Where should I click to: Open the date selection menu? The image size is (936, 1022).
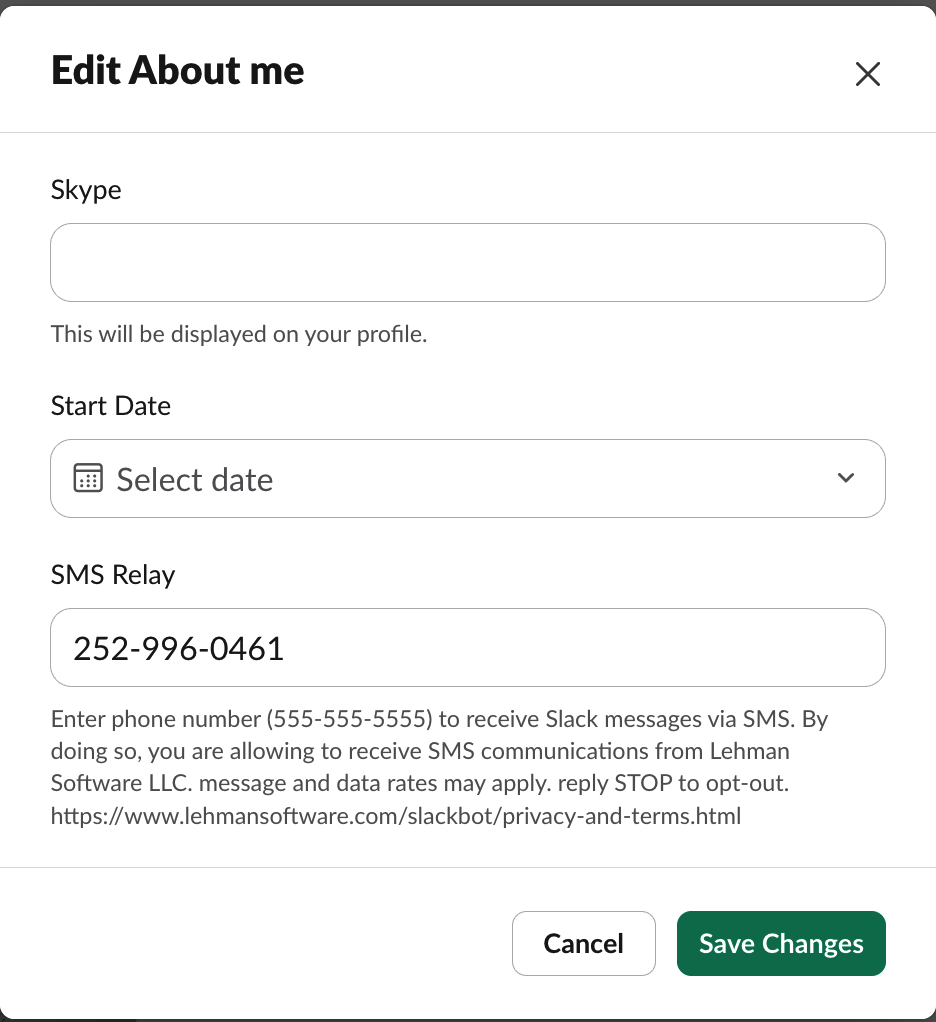(x=467, y=478)
